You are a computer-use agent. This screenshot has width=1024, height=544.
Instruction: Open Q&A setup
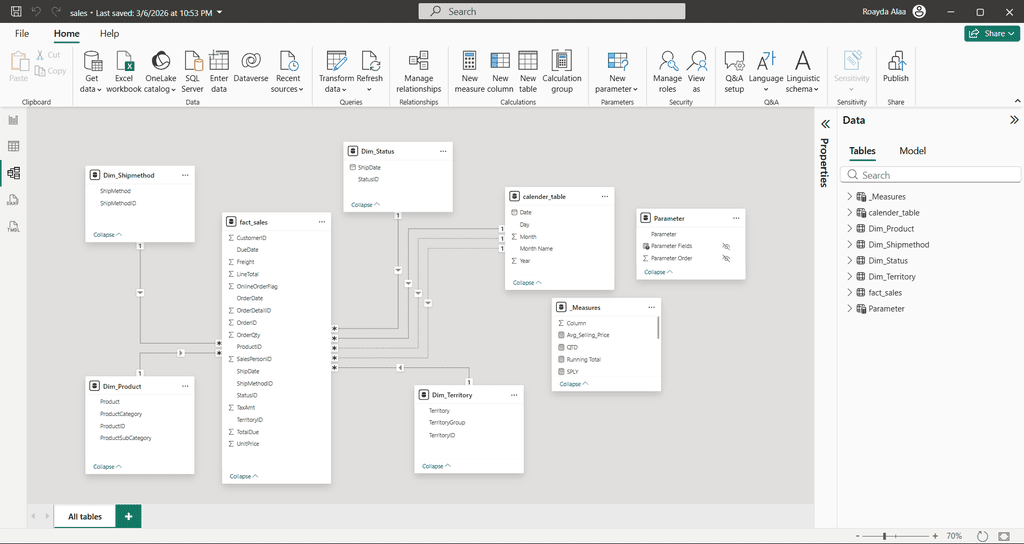pos(734,72)
